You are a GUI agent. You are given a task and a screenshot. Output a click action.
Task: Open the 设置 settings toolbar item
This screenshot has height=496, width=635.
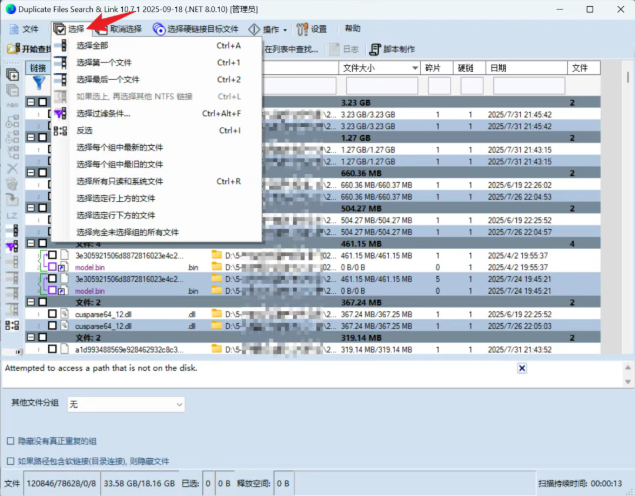[x=311, y=29]
